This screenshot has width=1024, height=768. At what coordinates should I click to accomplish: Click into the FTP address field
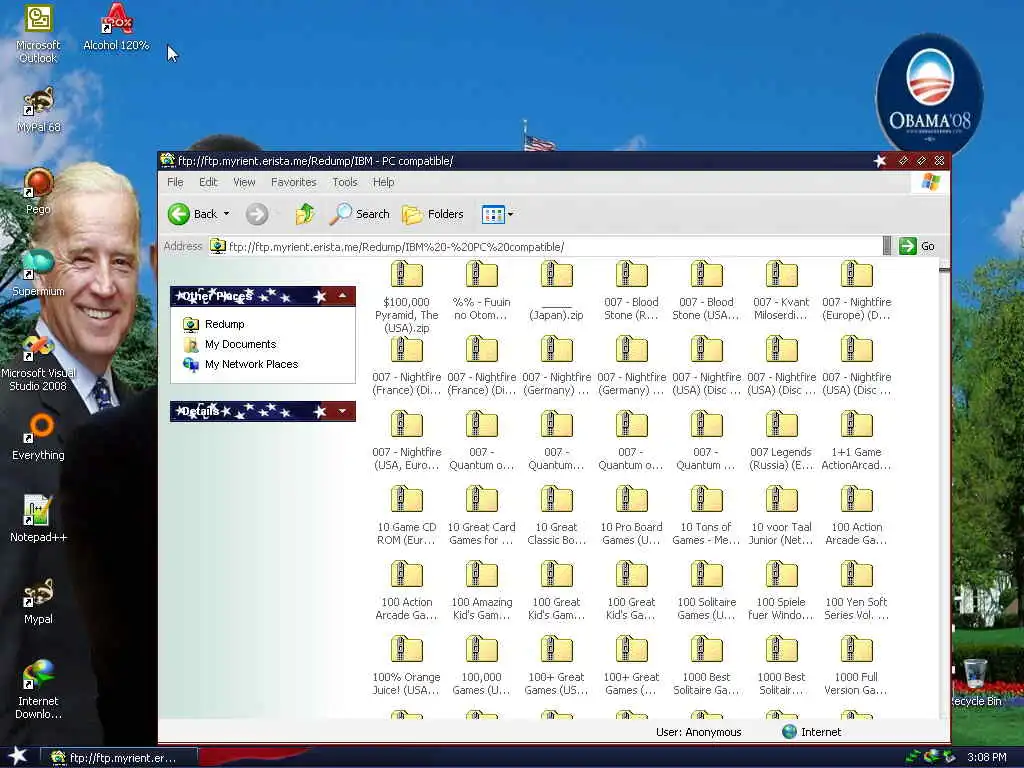click(545, 246)
